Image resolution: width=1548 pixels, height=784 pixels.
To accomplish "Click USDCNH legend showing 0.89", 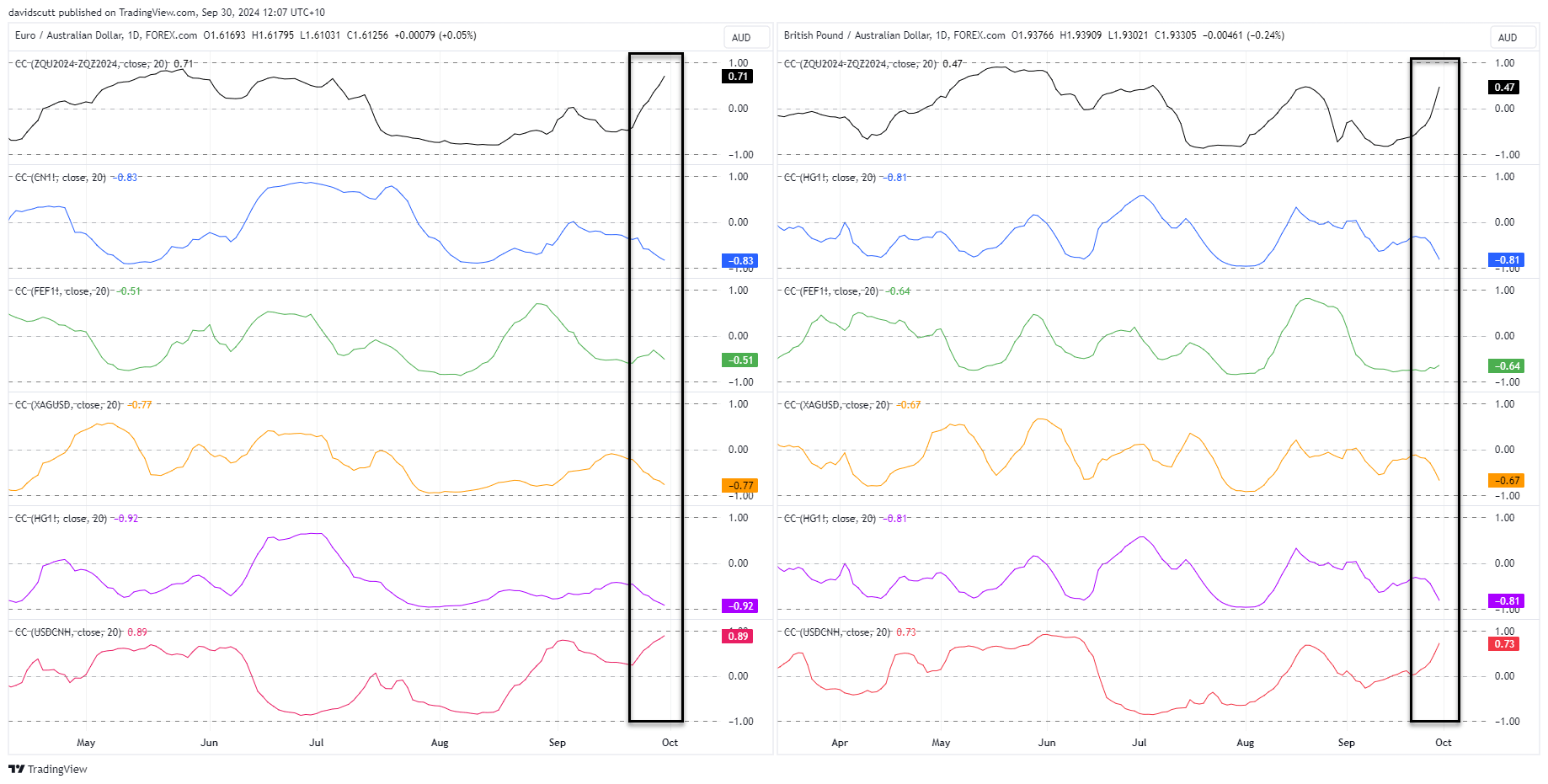I will point(81,632).
